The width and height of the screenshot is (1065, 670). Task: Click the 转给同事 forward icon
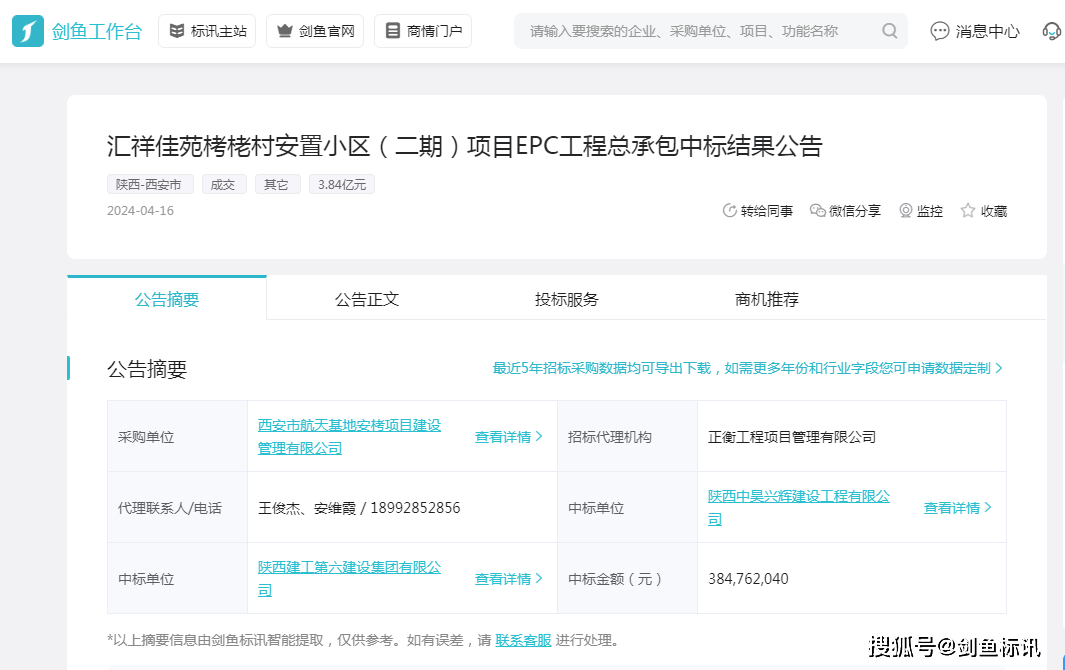[x=729, y=211]
